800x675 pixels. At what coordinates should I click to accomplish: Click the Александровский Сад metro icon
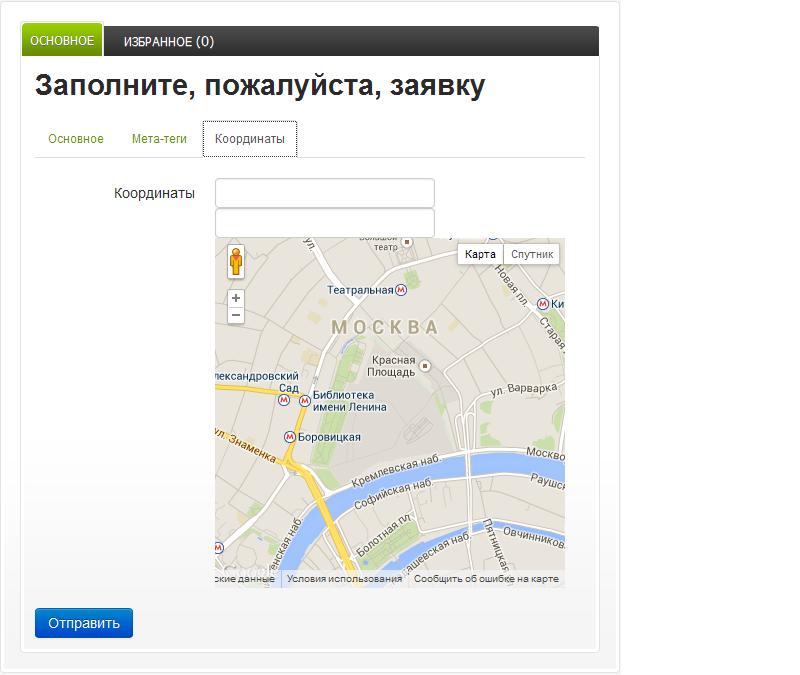click(x=284, y=400)
